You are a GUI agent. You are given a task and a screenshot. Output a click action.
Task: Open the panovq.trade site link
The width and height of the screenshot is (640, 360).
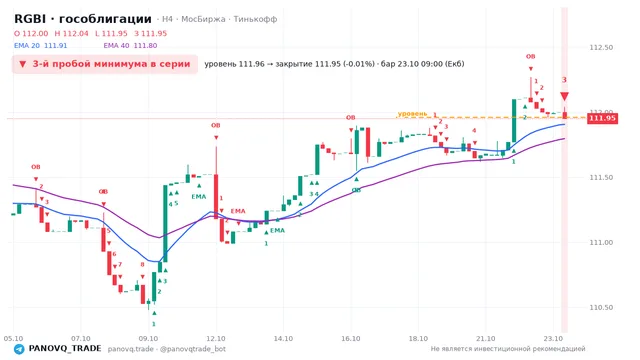[131, 349]
